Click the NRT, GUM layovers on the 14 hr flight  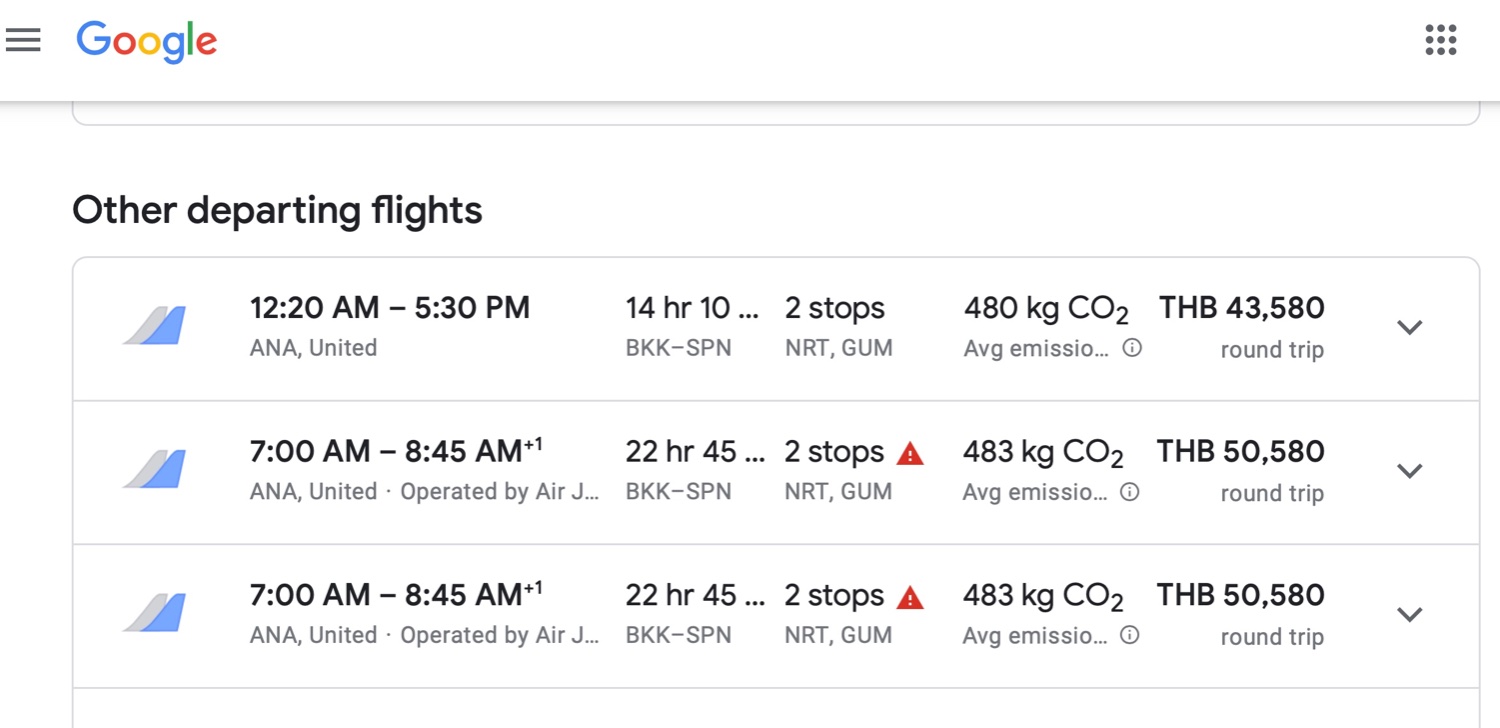[x=839, y=348]
